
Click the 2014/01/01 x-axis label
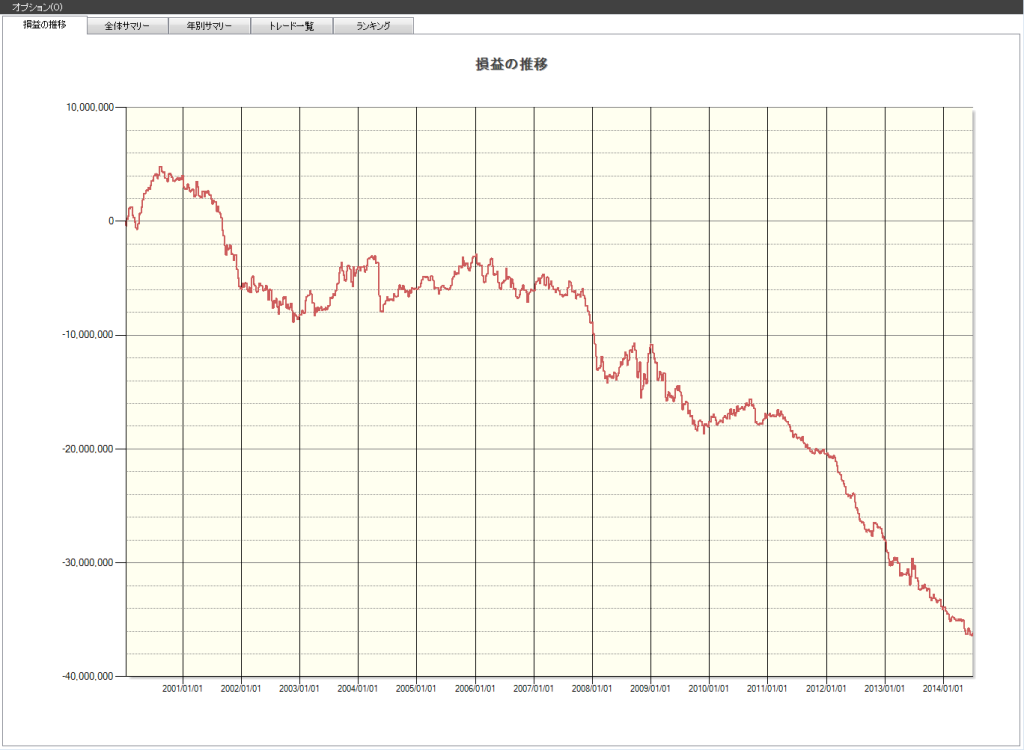pos(943,689)
